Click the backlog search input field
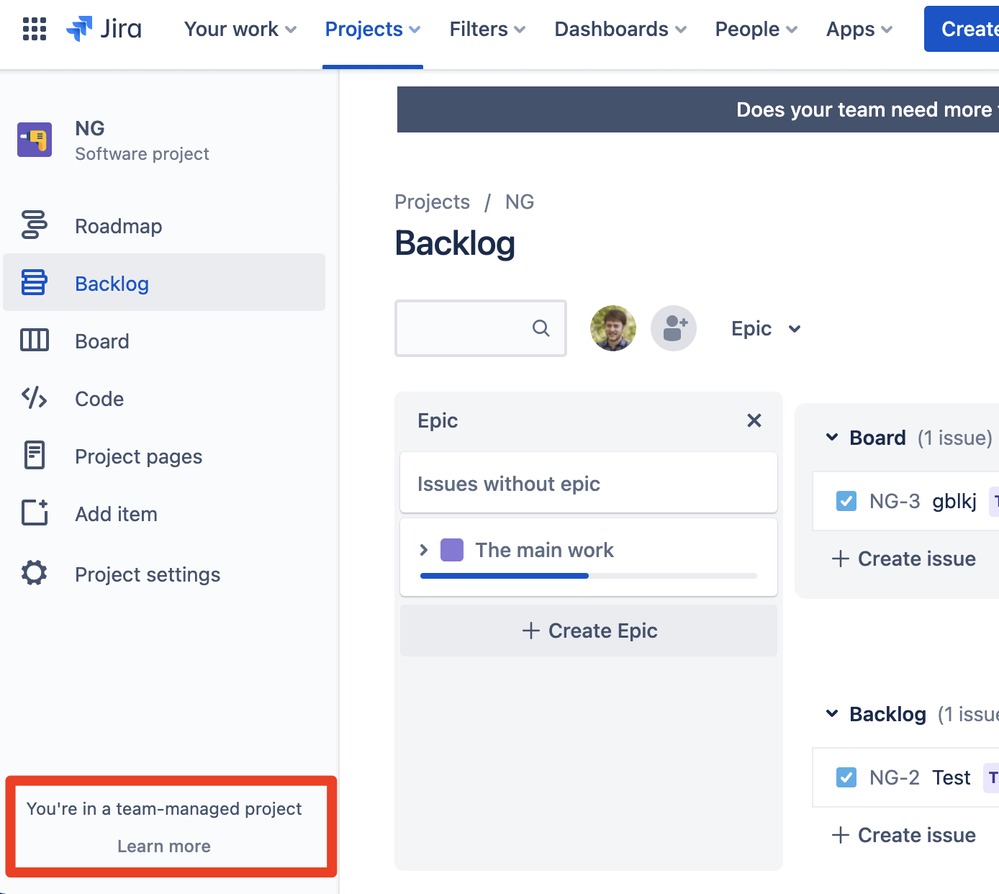The height and width of the screenshot is (894, 999). [x=480, y=328]
